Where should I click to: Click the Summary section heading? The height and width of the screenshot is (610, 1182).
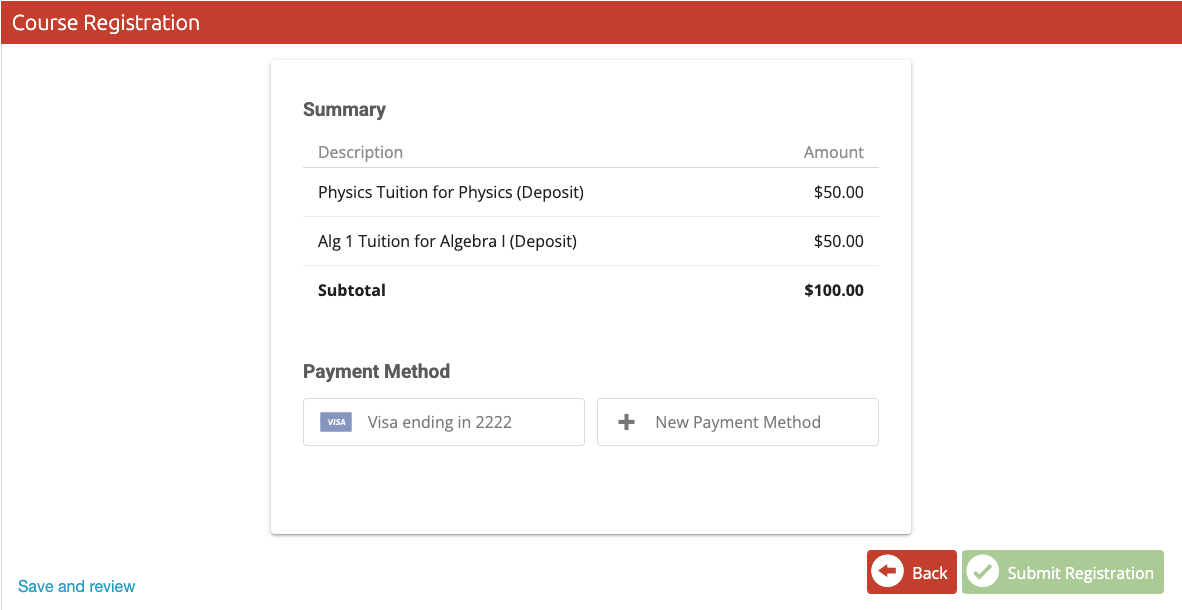(x=344, y=109)
